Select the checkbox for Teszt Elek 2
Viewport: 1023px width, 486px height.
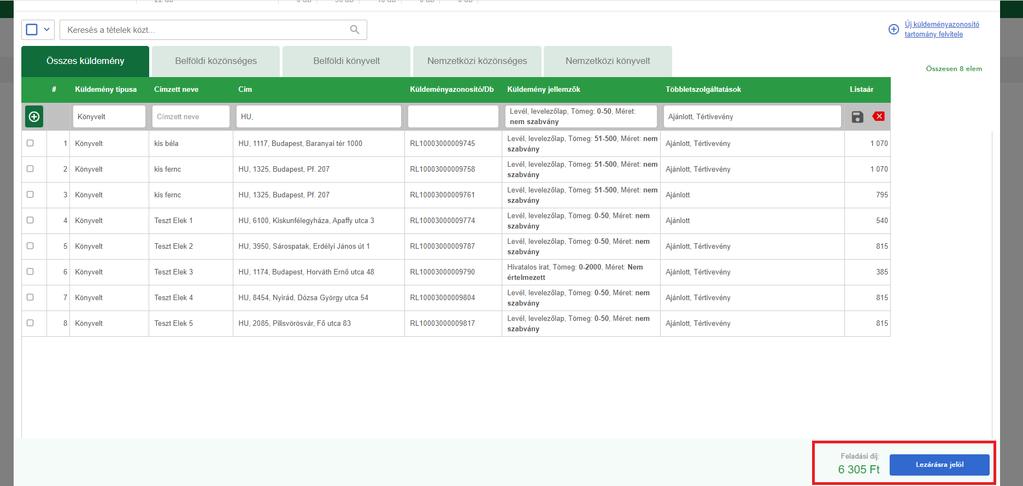(x=30, y=246)
